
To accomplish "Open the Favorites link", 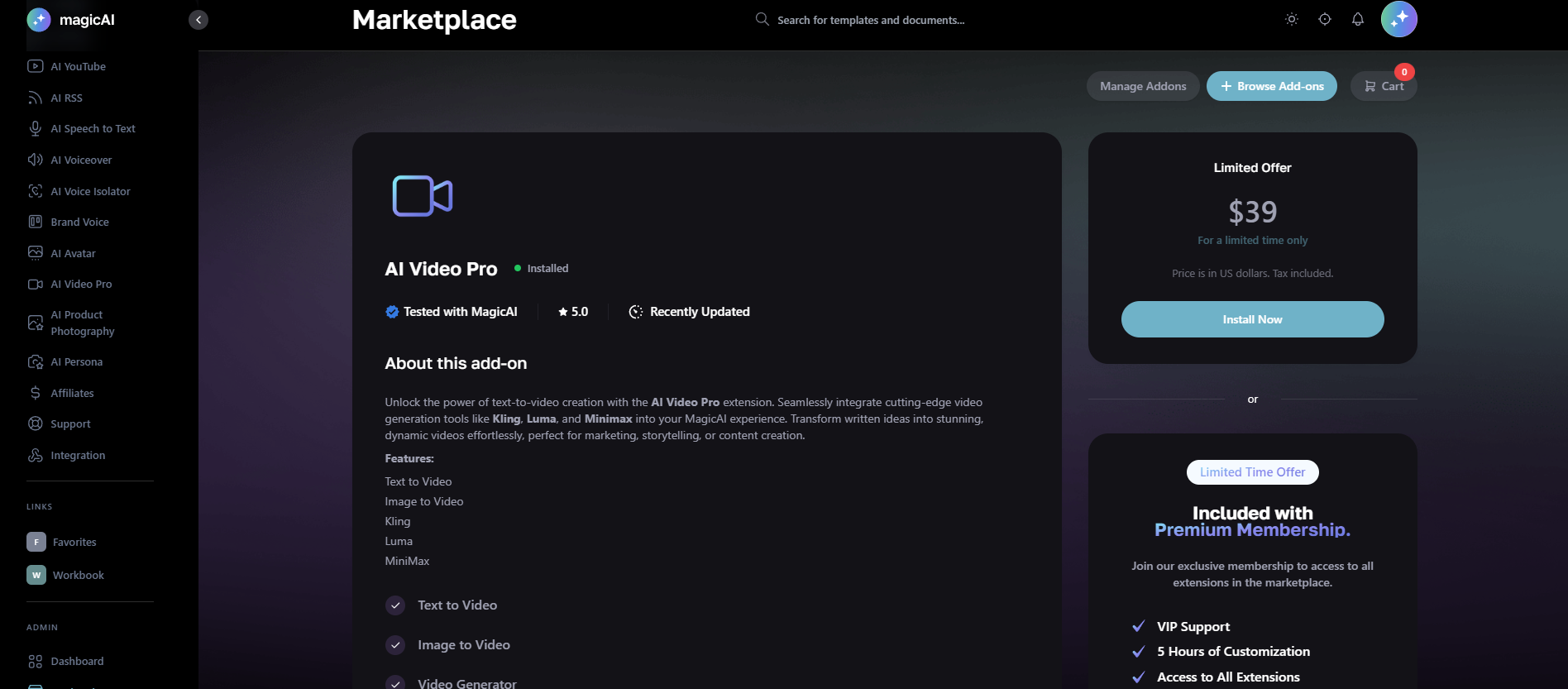I will coord(74,542).
